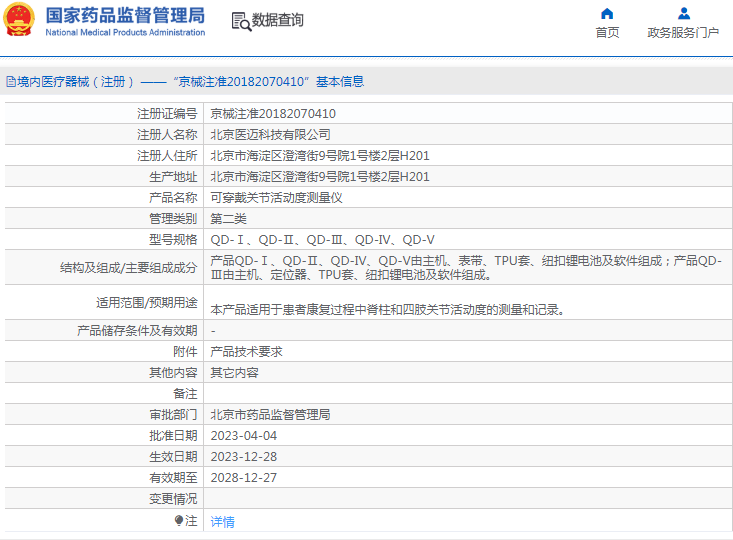Screen dimensions: 733x540
Task: Click the 数据查询 heading text
Action: (278, 20)
